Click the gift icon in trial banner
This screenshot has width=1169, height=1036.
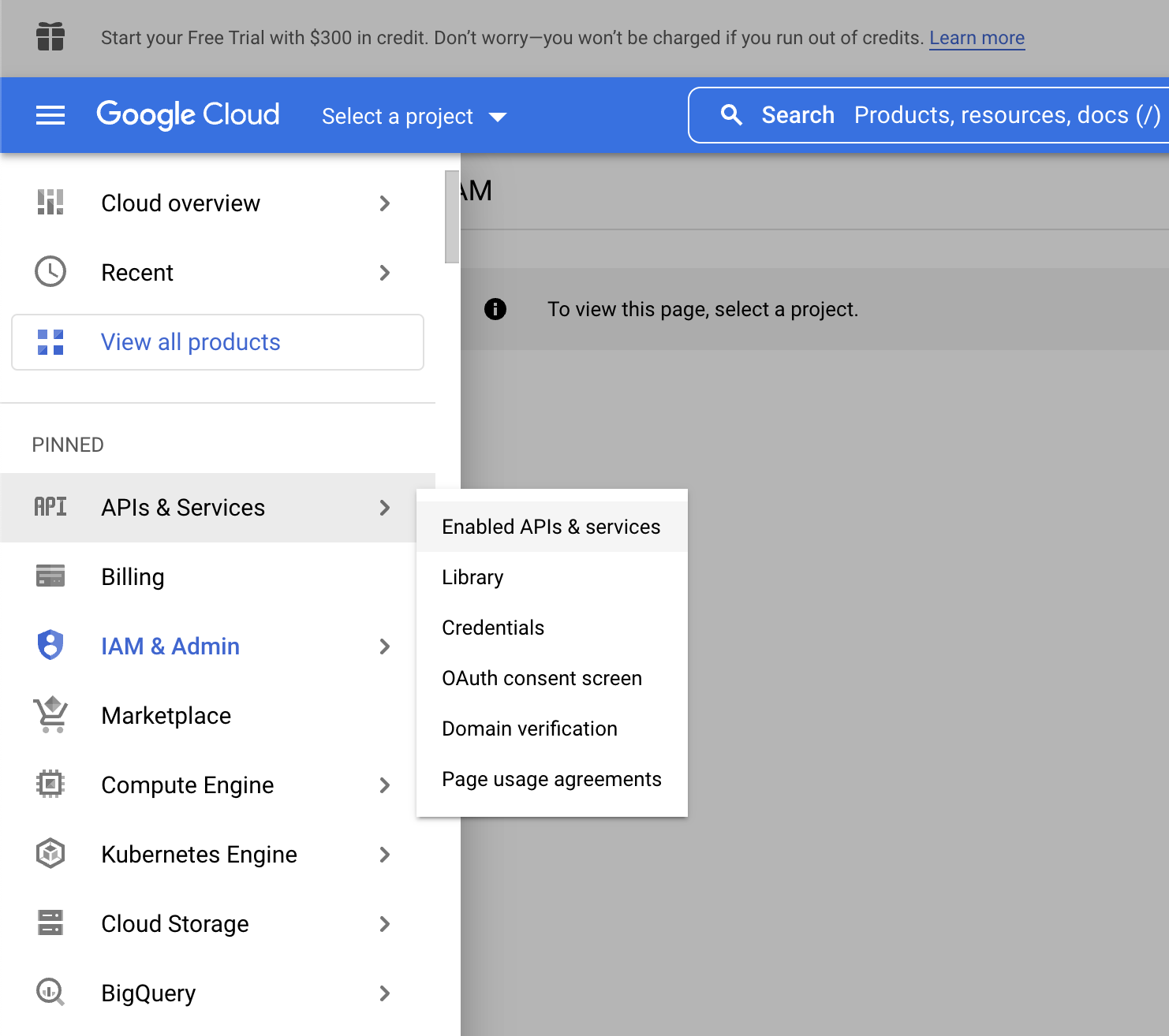click(x=50, y=37)
